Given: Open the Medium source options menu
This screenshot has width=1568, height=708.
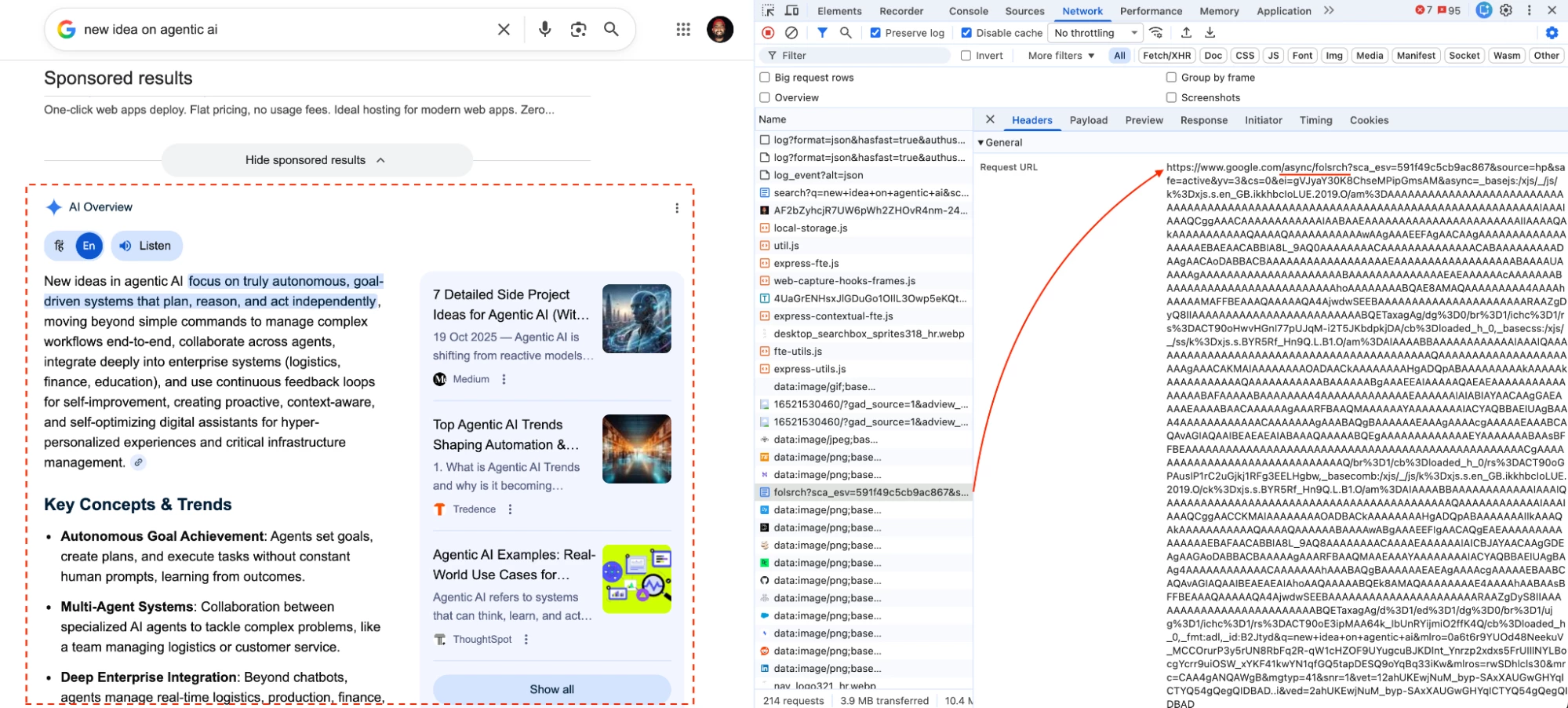Looking at the screenshot, I should (x=504, y=379).
